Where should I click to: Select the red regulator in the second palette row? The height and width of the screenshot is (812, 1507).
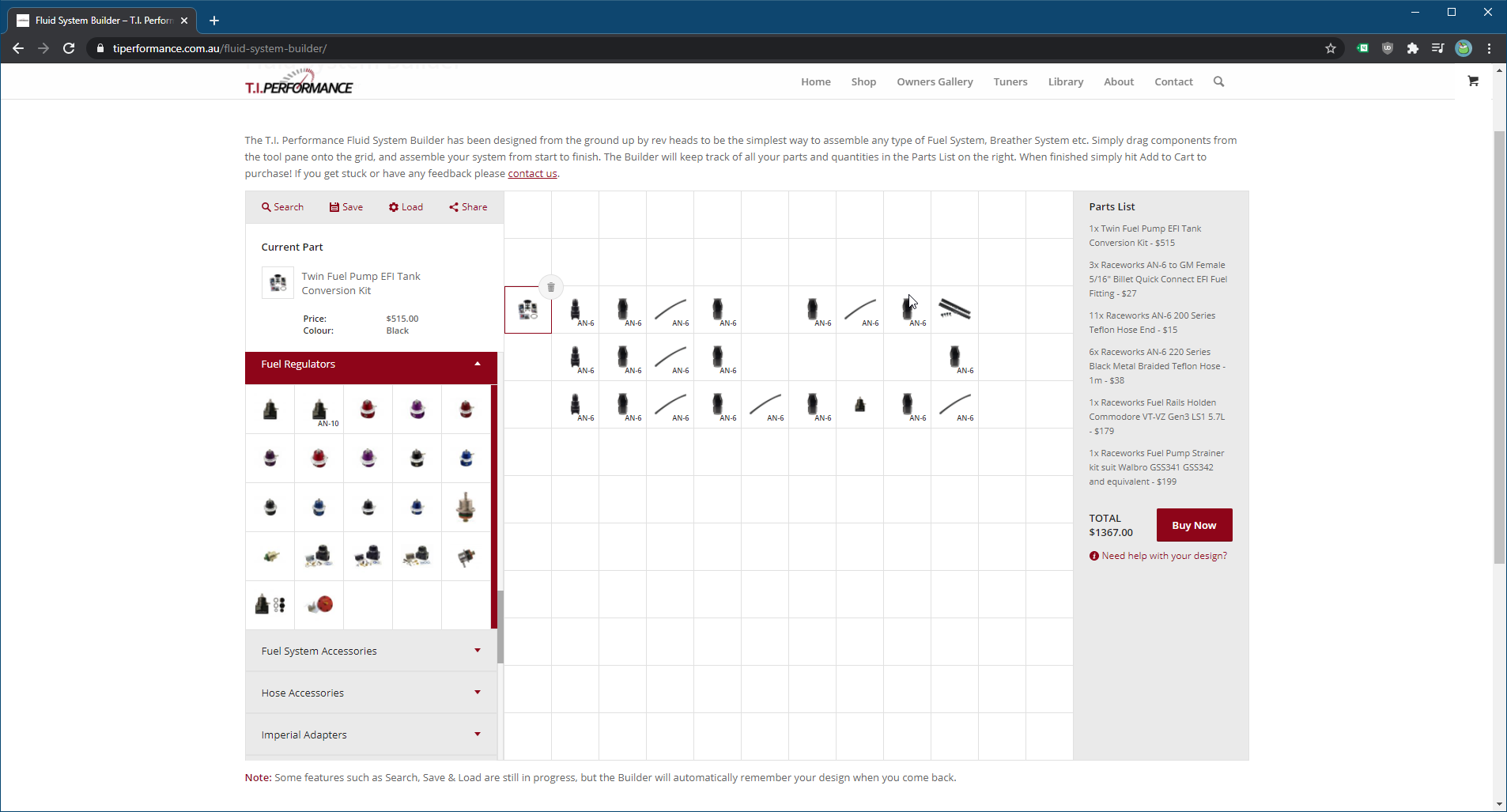click(x=319, y=459)
